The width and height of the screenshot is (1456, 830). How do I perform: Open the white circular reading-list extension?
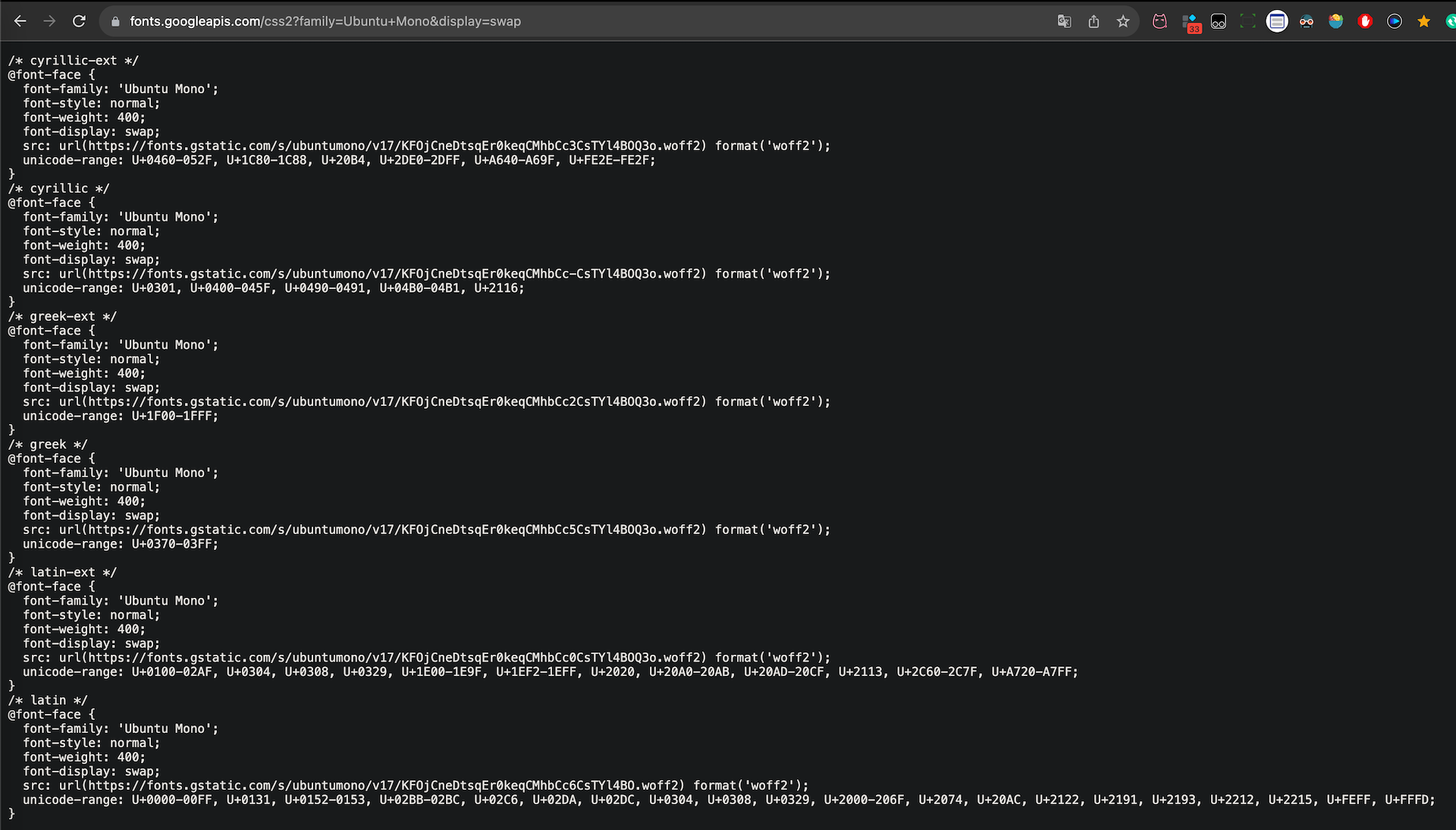click(x=1277, y=21)
